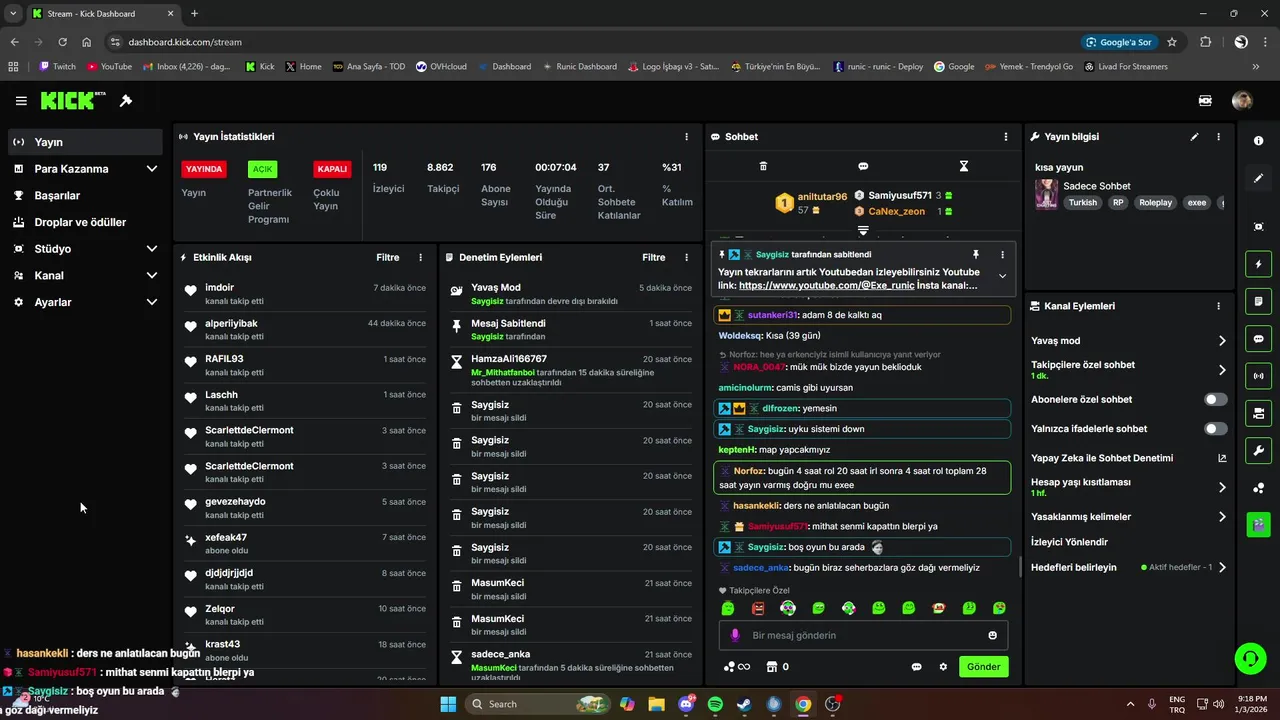Unpin the pinned message via pin icon

975,255
